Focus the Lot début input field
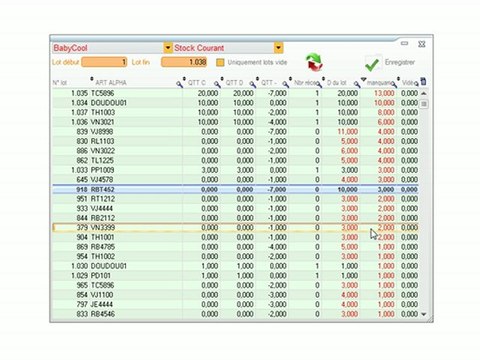 pos(104,62)
